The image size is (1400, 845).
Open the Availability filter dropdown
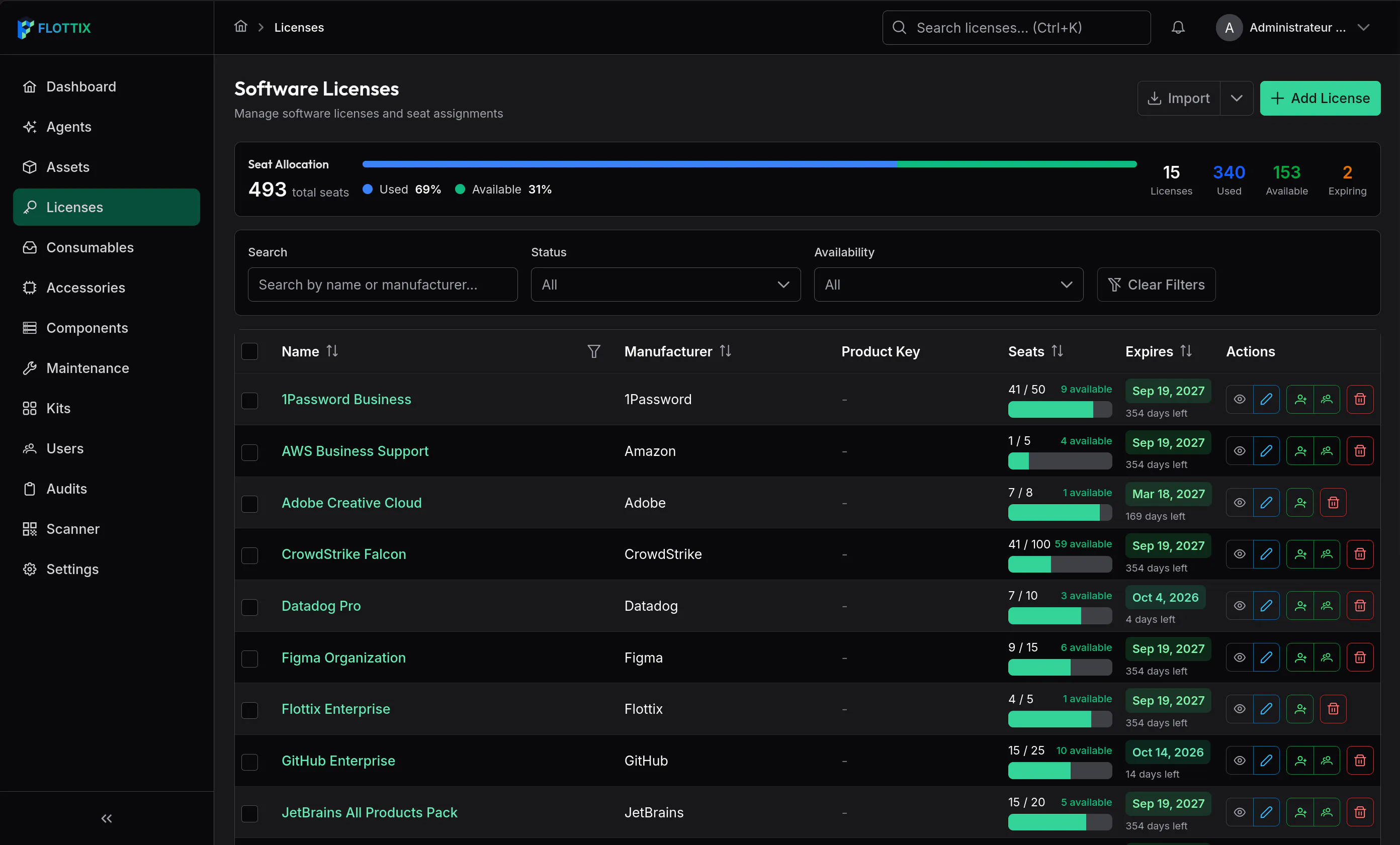tap(948, 285)
